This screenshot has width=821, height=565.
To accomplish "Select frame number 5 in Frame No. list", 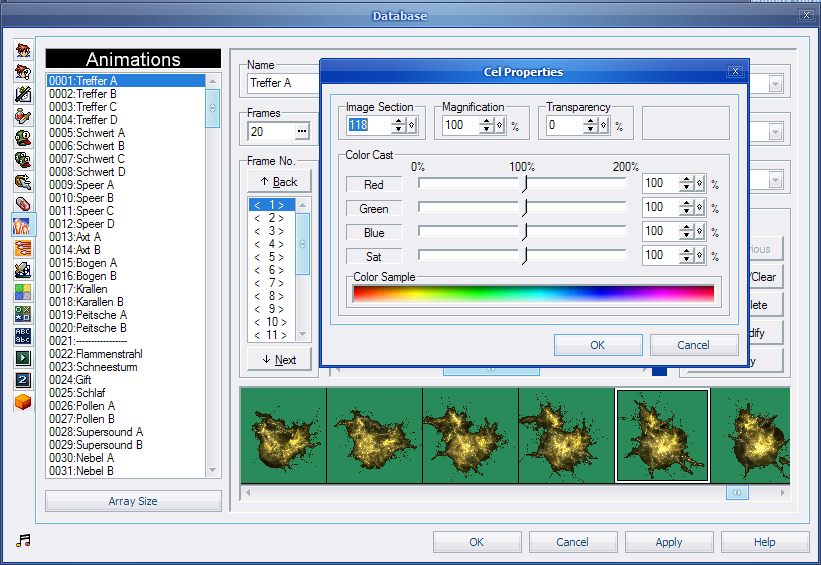I will click(270, 257).
